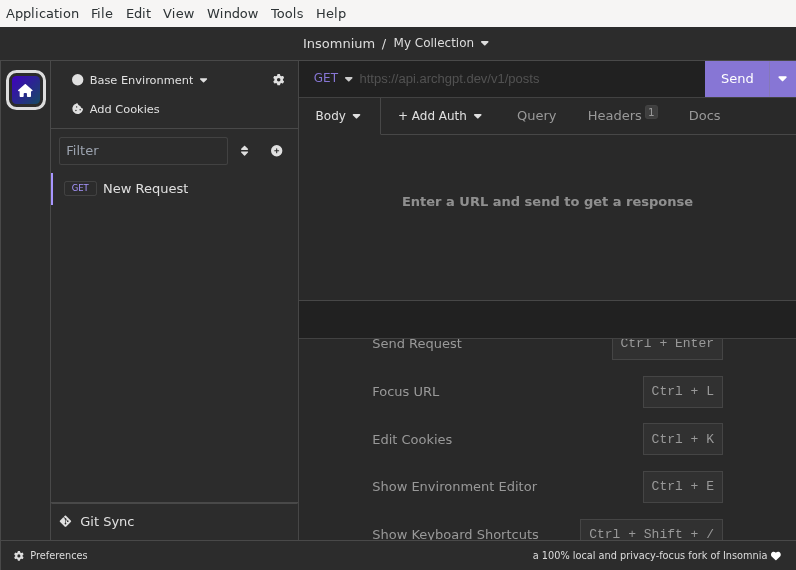
Task: Click the Base Environment circle indicator
Action: 77,80
